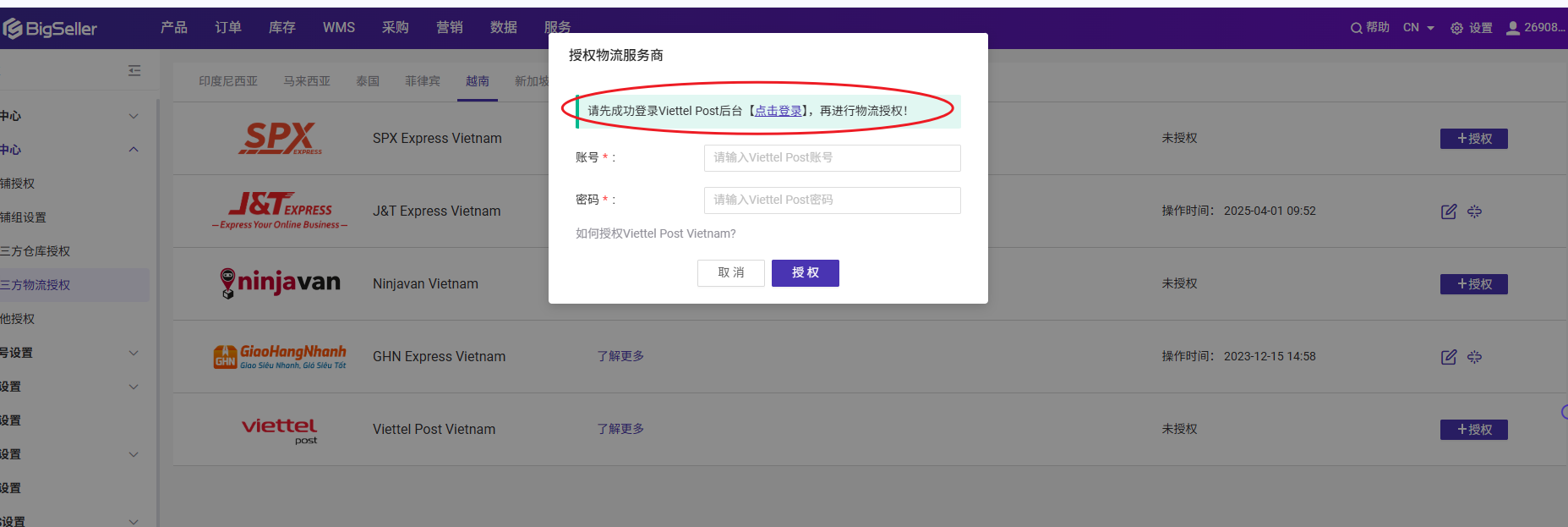Open the 订单 menu
The width and height of the screenshot is (1568, 527).
pos(228,28)
